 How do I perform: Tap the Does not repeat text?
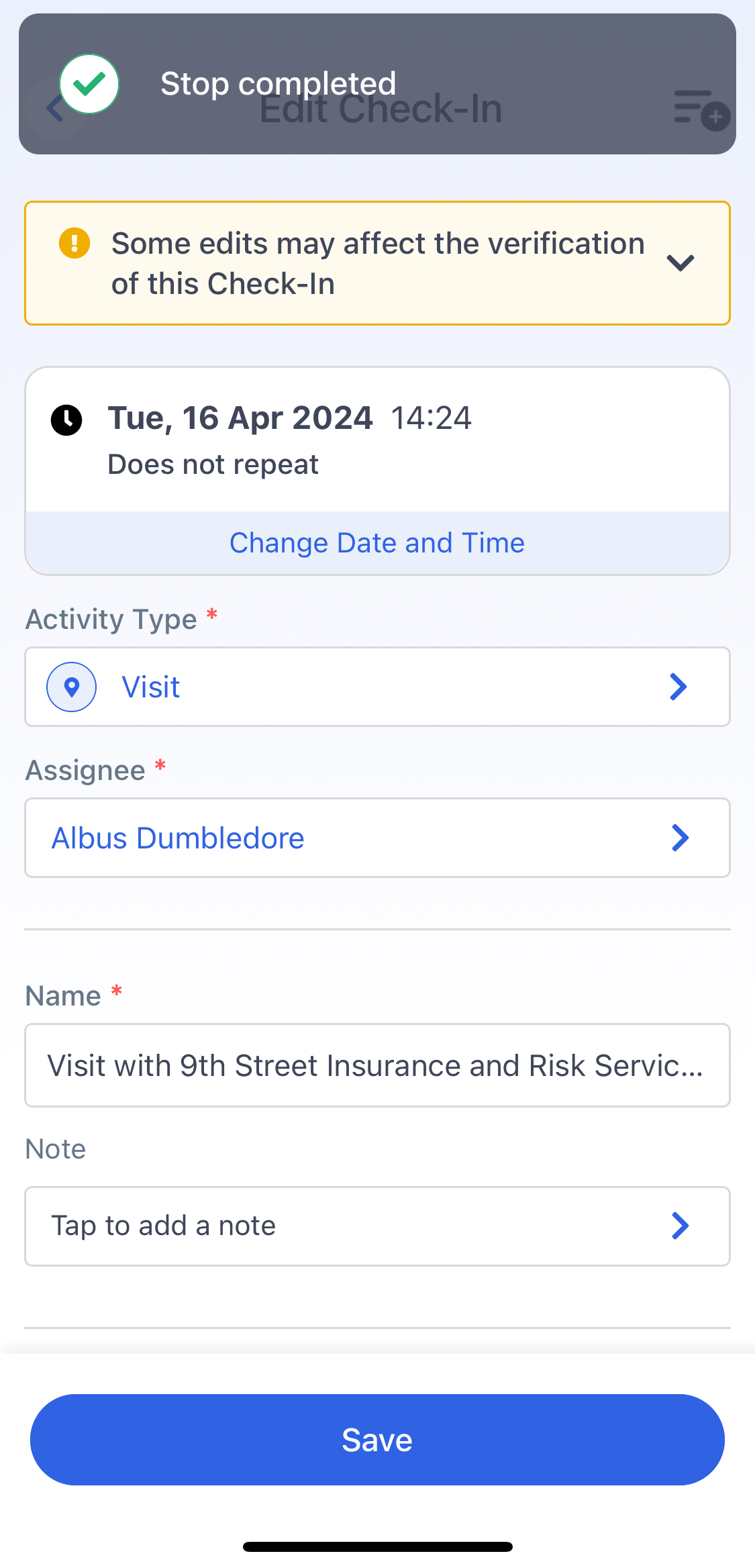[x=213, y=464]
